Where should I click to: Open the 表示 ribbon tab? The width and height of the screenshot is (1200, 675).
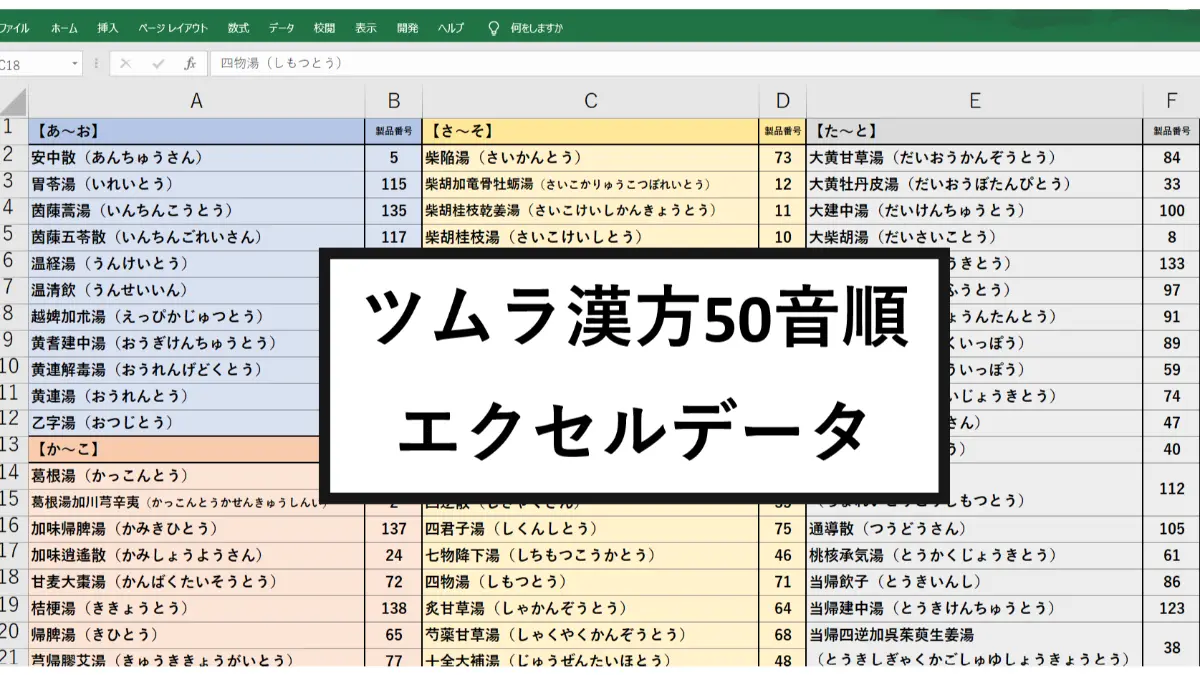coord(366,29)
